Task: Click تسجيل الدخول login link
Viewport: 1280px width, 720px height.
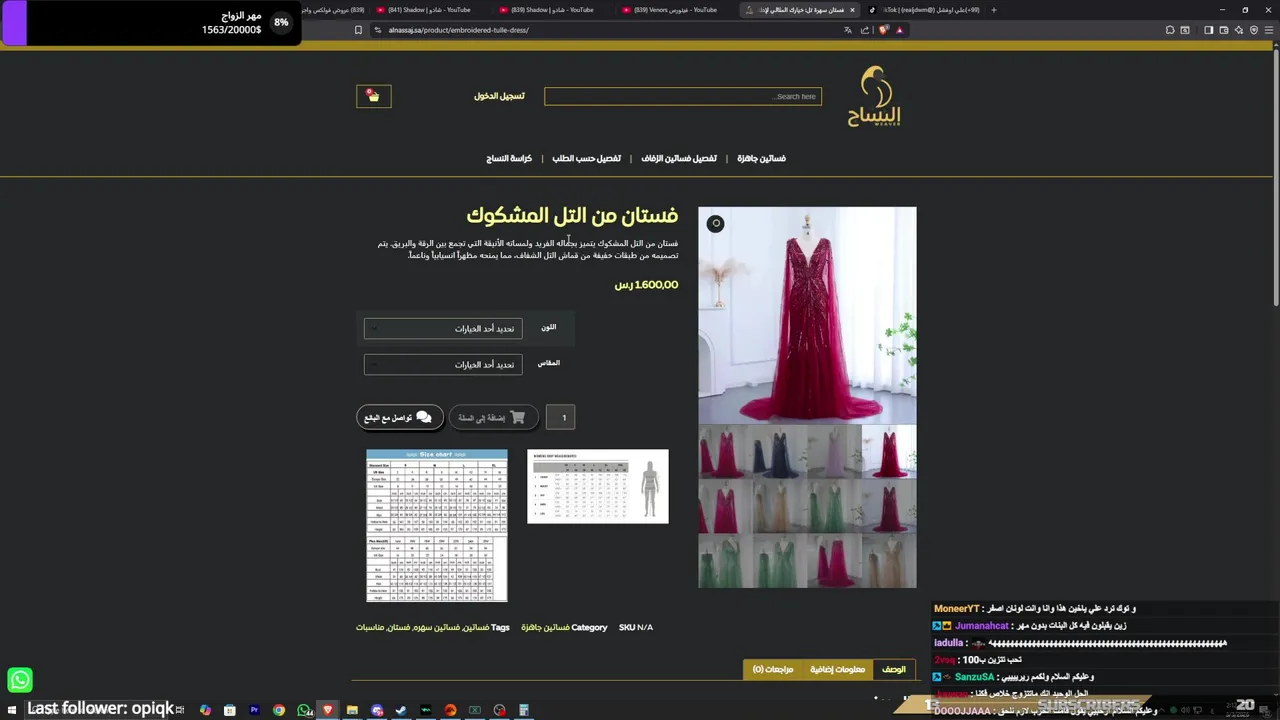Action: 499,96
